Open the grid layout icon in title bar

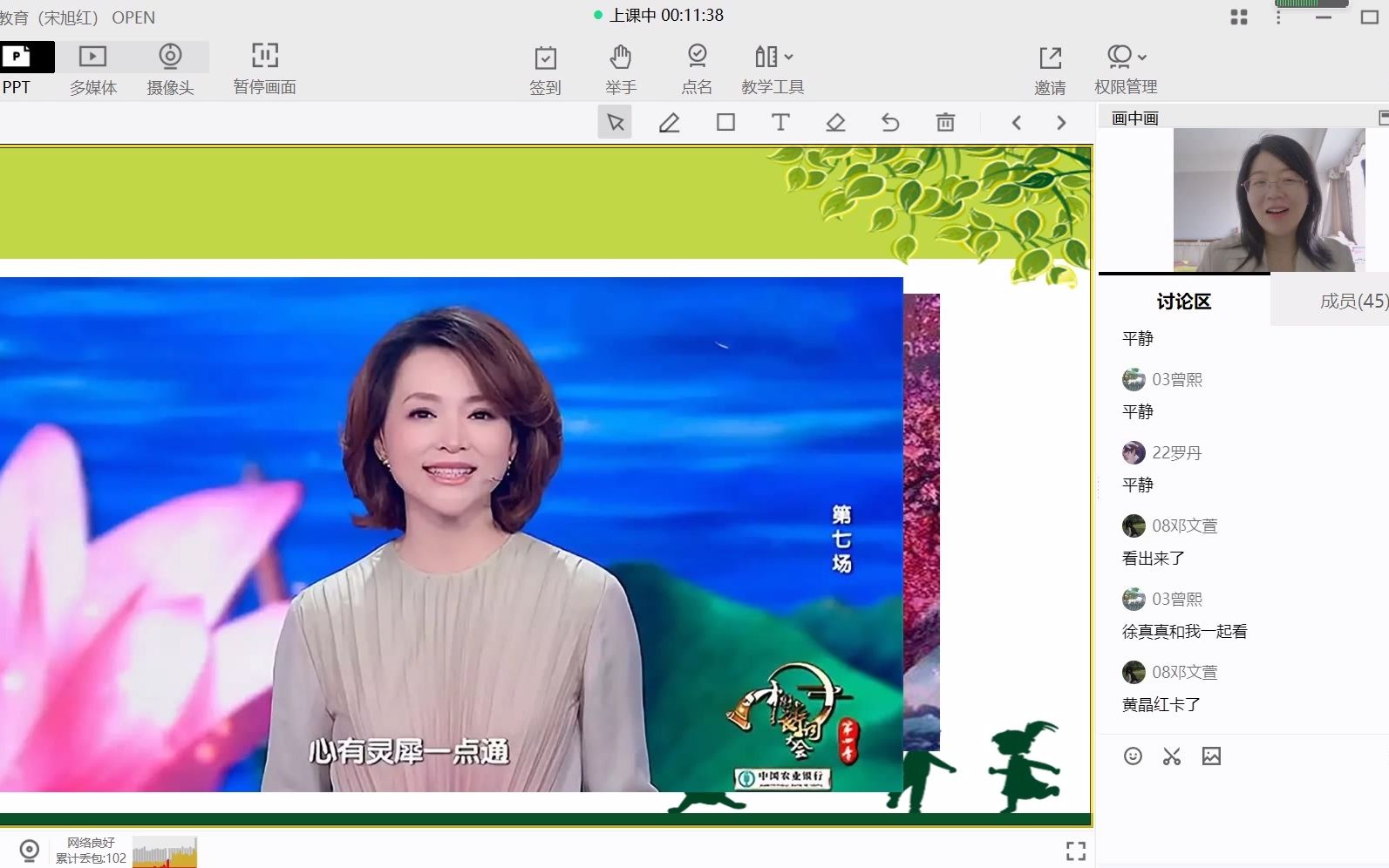pyautogui.click(x=1239, y=17)
